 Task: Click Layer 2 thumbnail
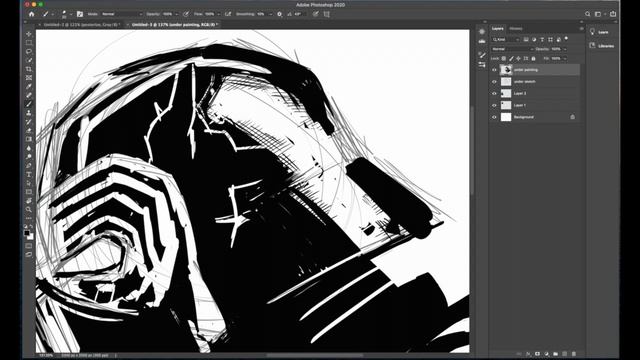tap(506, 93)
